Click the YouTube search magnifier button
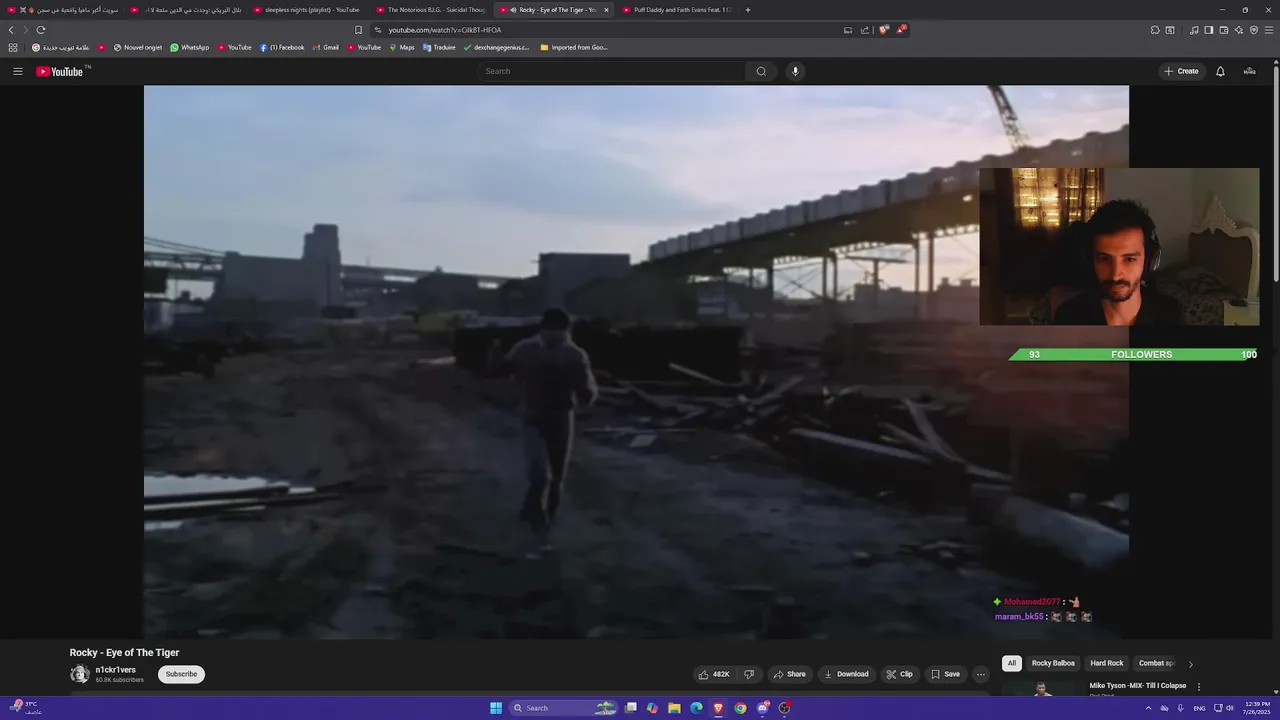1280x720 pixels. (761, 71)
